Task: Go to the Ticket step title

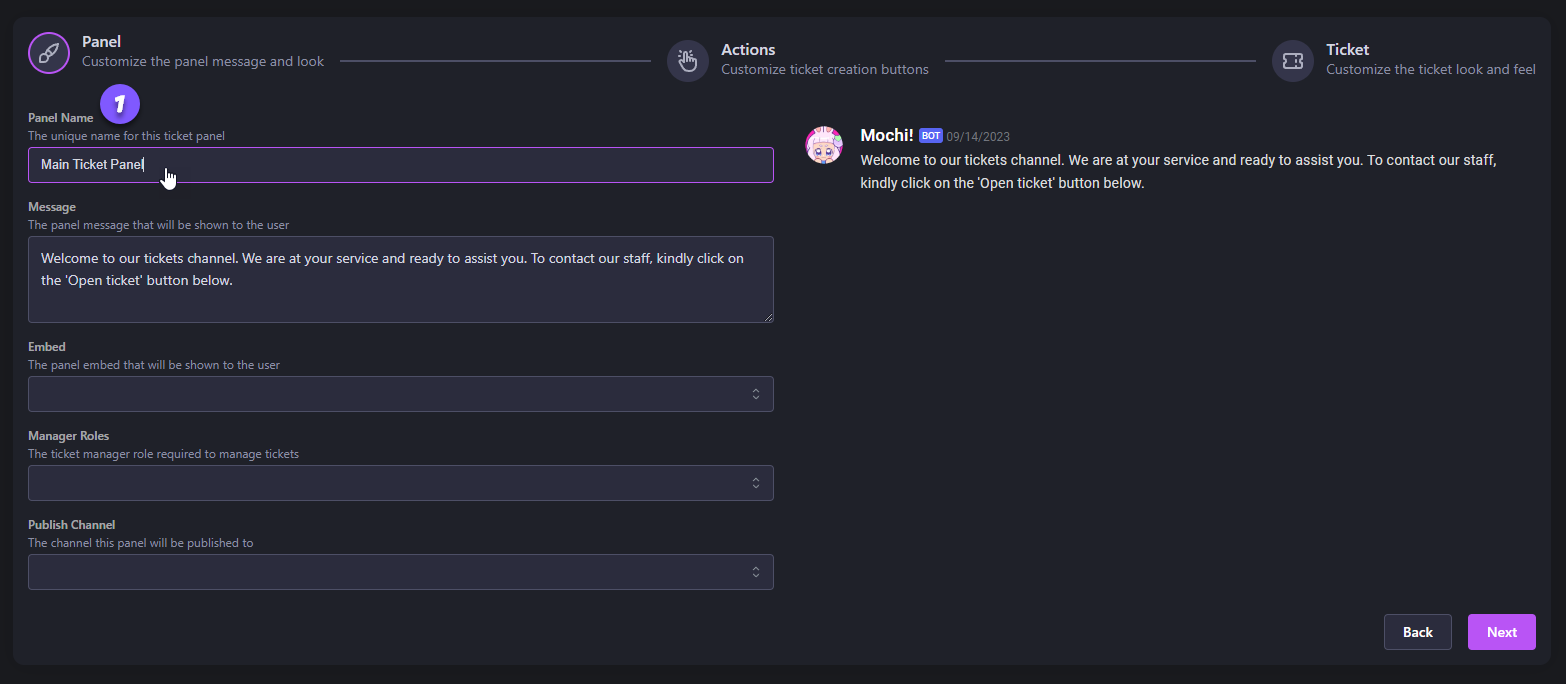Action: pyautogui.click(x=1347, y=49)
